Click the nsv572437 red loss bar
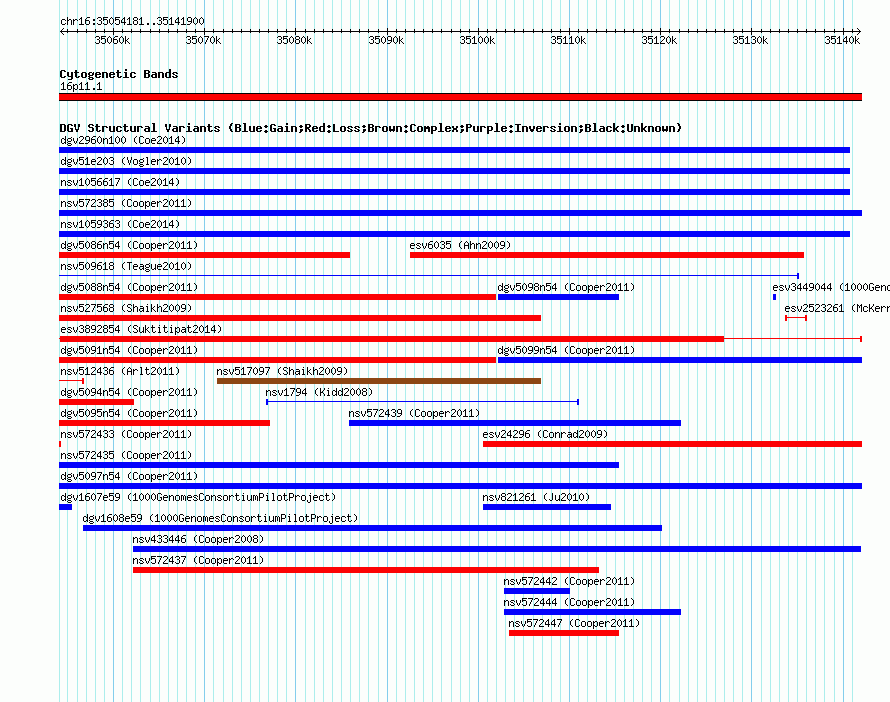Screen dimensions: 890x702 tap(366, 570)
